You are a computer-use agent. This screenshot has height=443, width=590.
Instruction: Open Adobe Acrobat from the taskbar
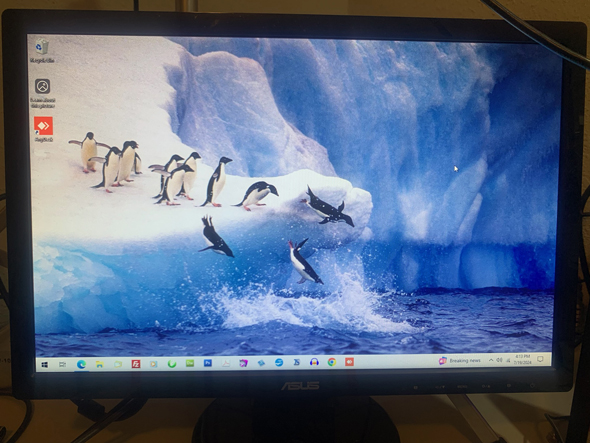point(226,363)
